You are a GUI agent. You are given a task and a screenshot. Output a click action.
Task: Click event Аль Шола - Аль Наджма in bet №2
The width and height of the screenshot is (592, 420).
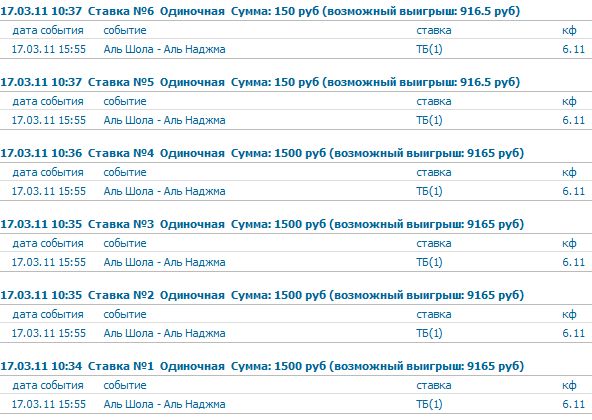[x=165, y=333]
